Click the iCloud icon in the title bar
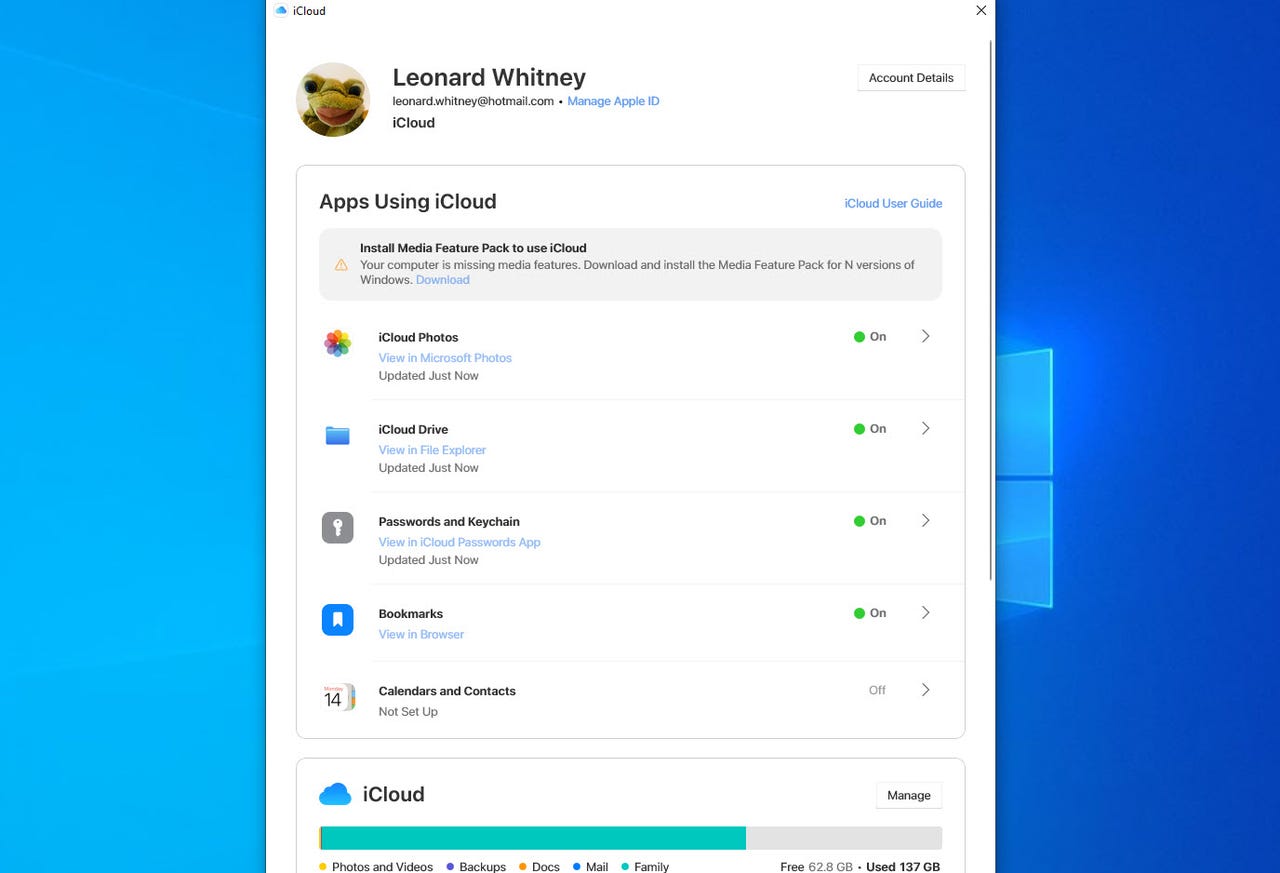1280x873 pixels. 281,11
